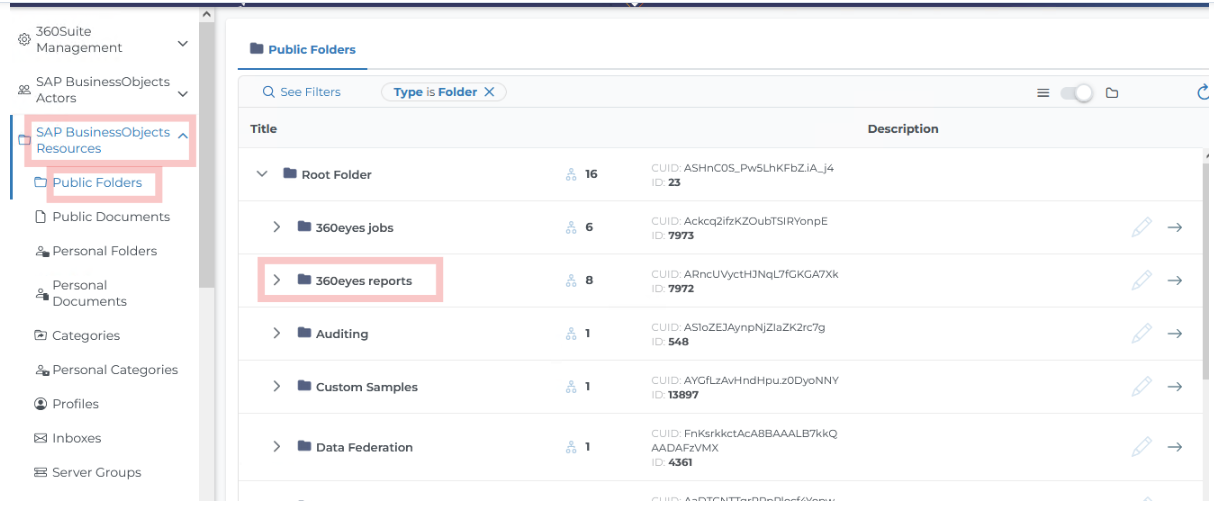The width and height of the screenshot is (1214, 512).
Task: Open Public Documents in the sidebar
Action: 111,217
